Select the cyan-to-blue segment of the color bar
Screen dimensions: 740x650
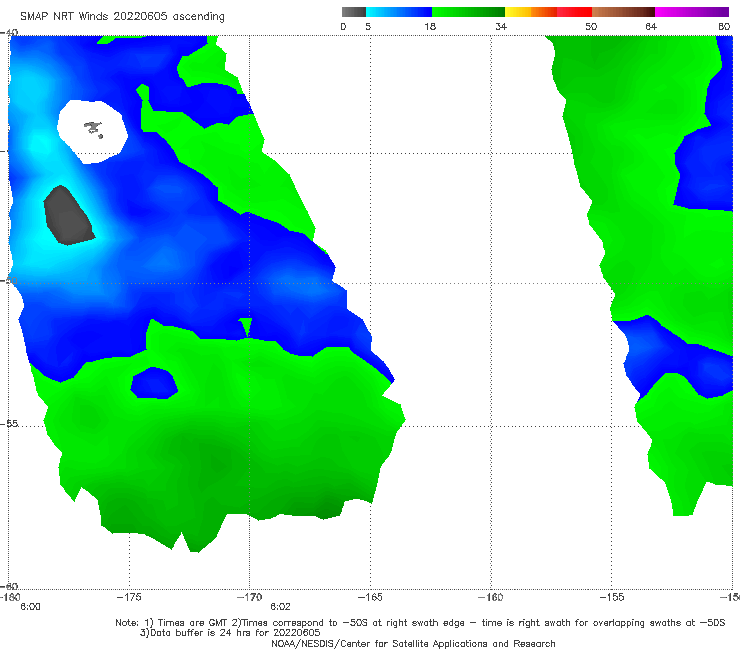point(399,12)
